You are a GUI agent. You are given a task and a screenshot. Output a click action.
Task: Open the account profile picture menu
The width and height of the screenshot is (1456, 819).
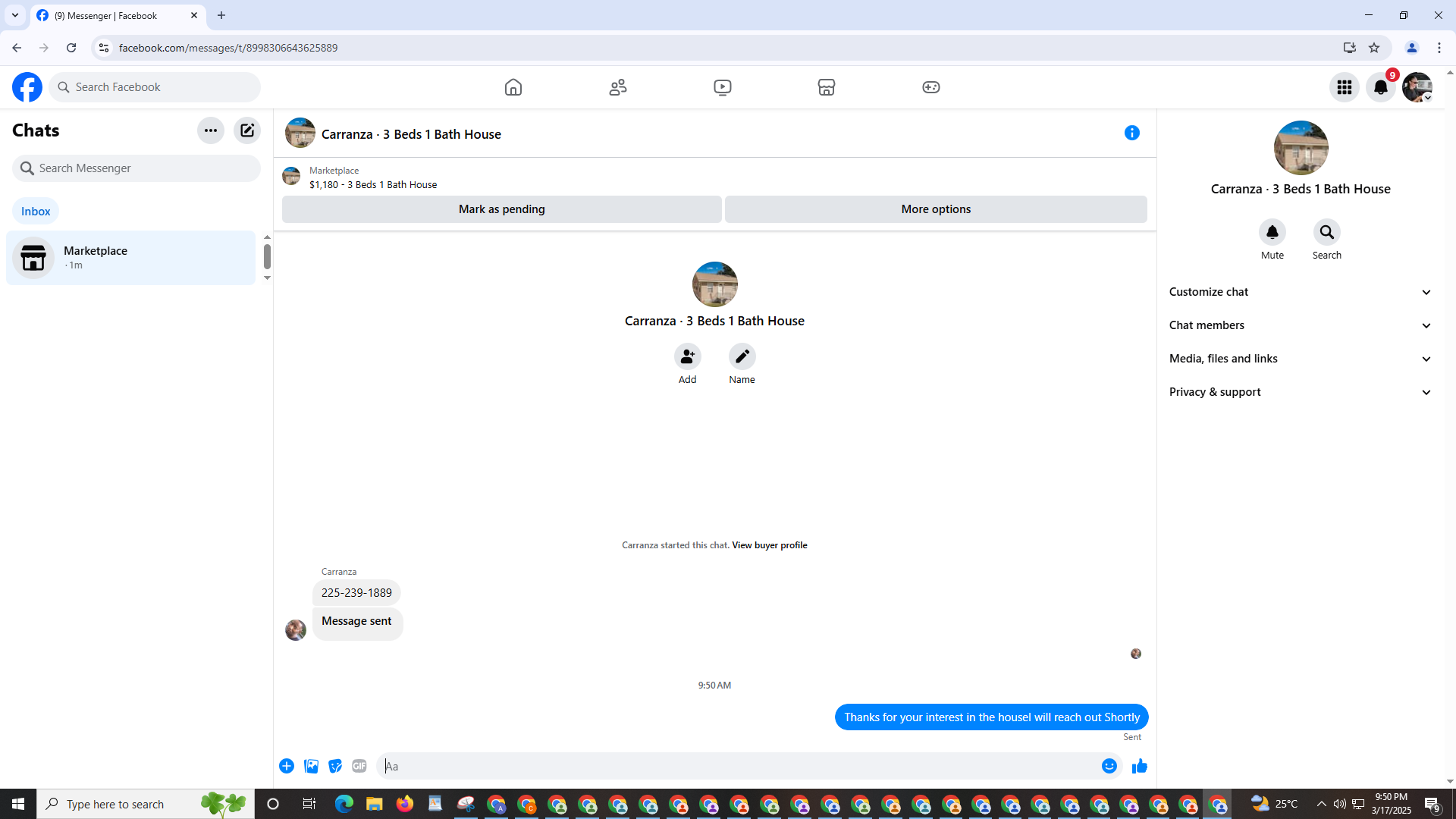pos(1417,87)
